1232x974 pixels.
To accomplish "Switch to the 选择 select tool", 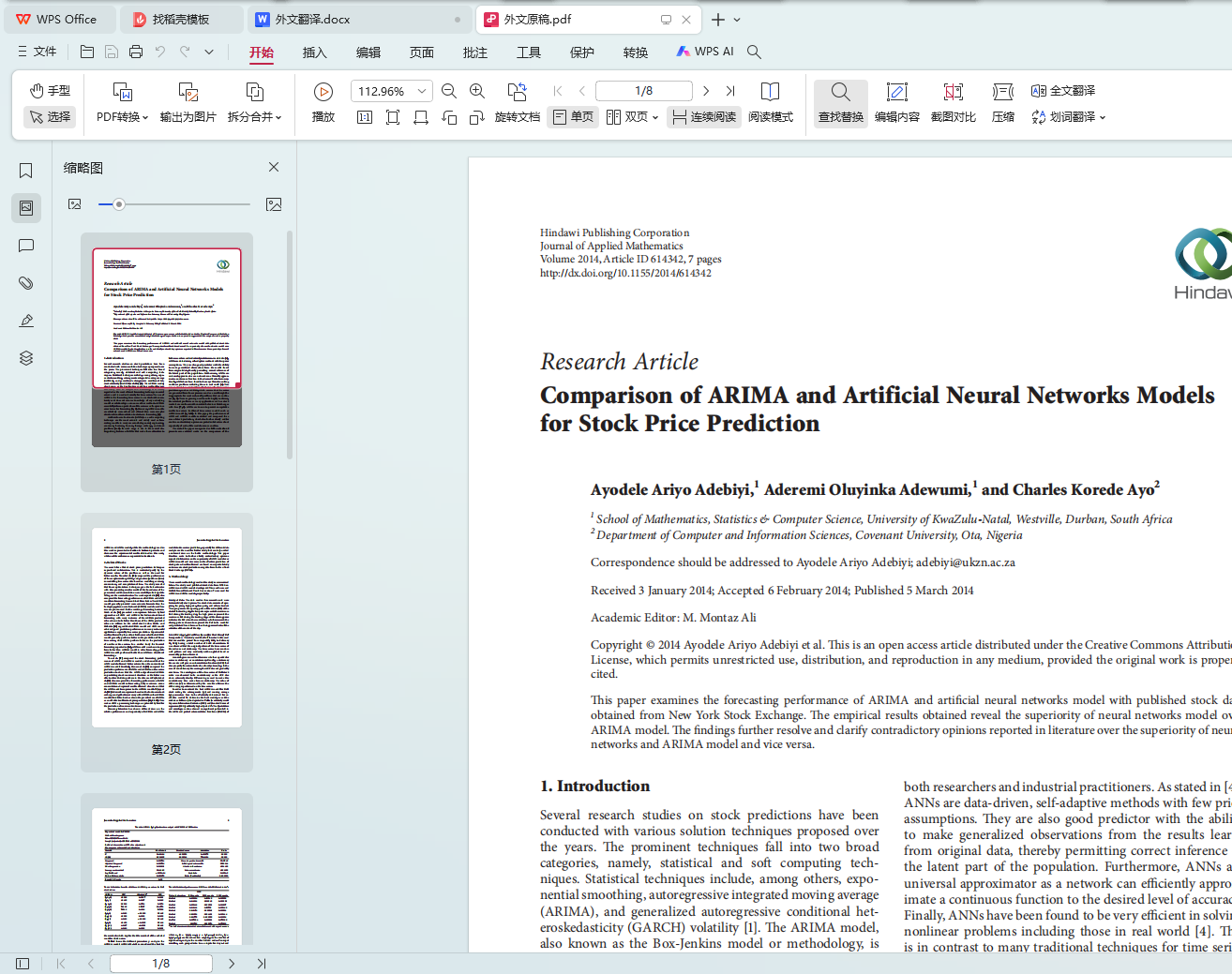I will (x=50, y=117).
